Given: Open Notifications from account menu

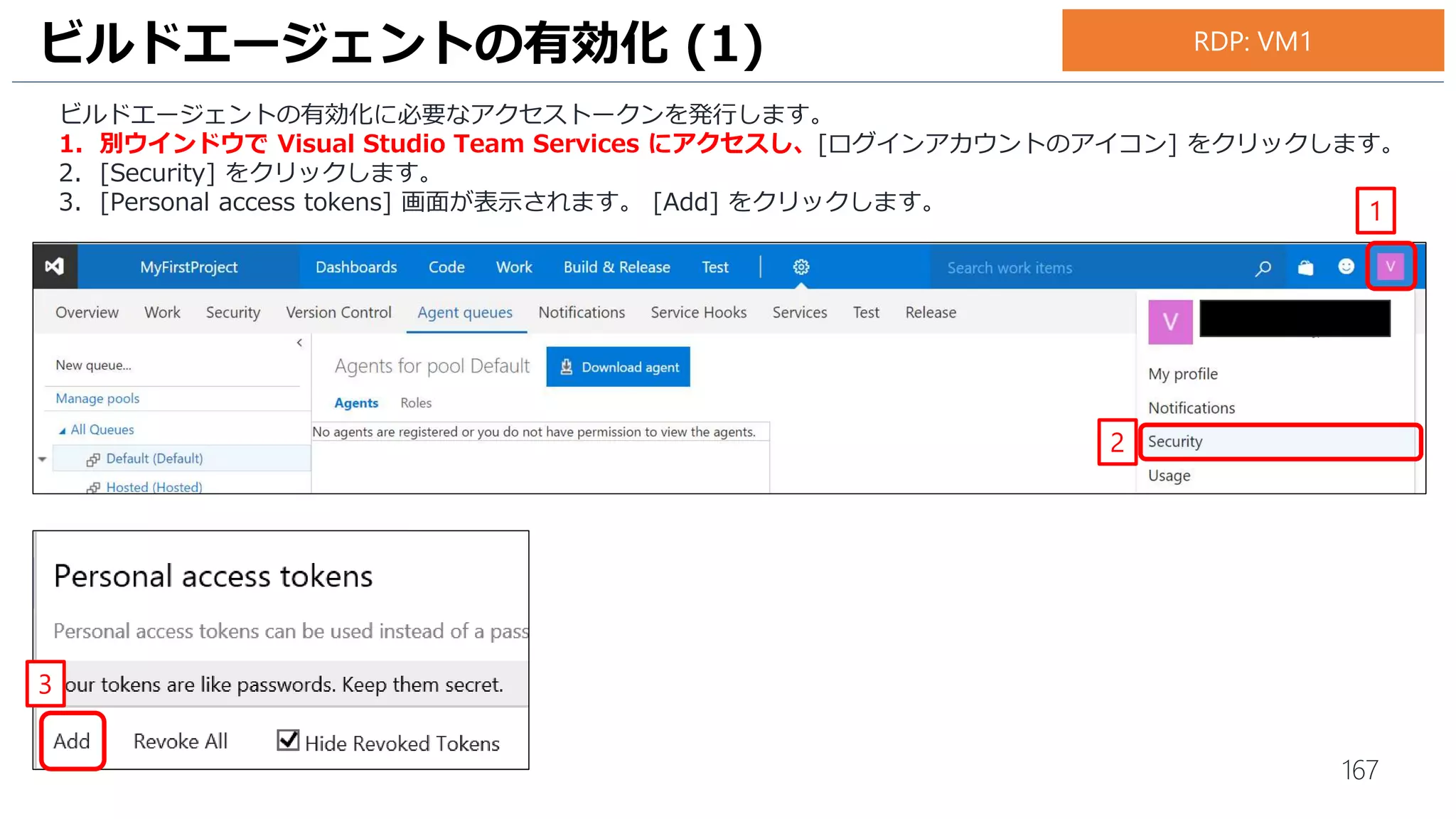Looking at the screenshot, I should 1192,408.
